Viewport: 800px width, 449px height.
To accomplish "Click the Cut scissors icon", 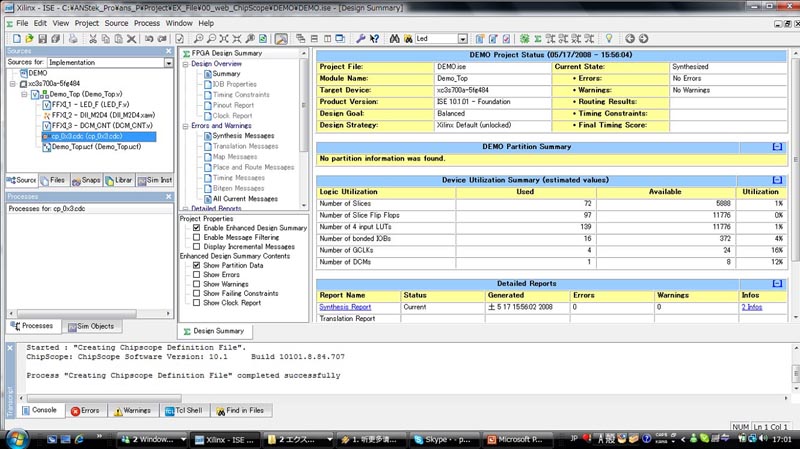I will point(93,39).
